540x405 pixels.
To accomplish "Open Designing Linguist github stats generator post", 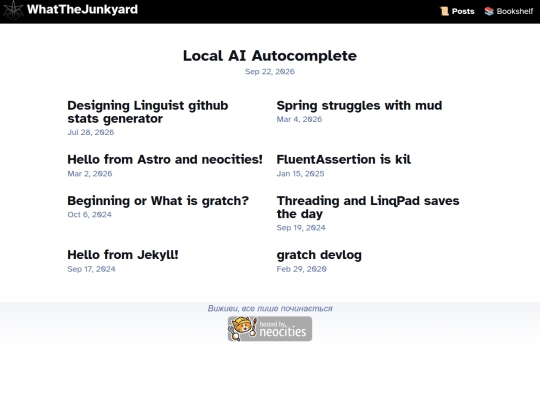I will coord(148,112).
